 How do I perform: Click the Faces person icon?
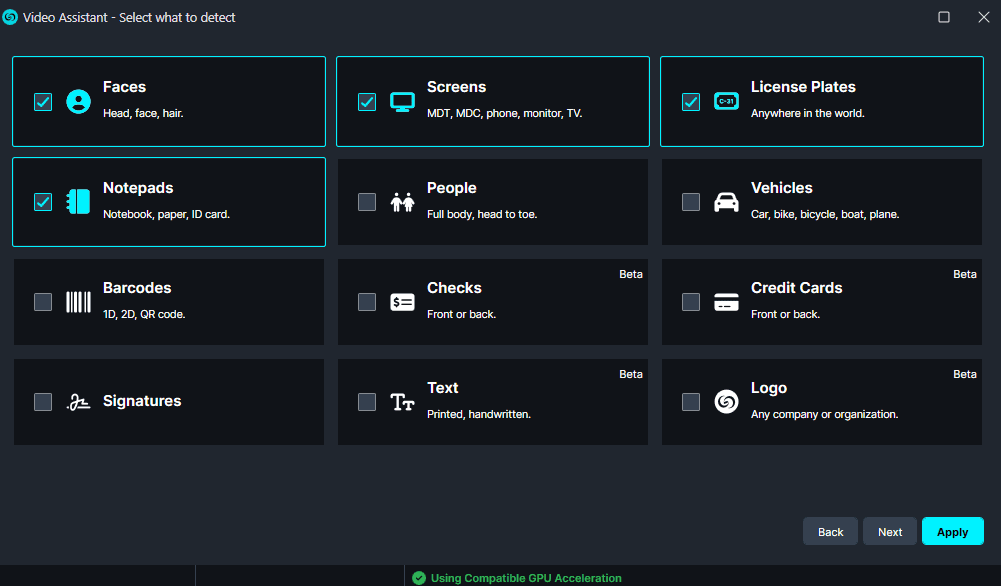pyautogui.click(x=78, y=102)
